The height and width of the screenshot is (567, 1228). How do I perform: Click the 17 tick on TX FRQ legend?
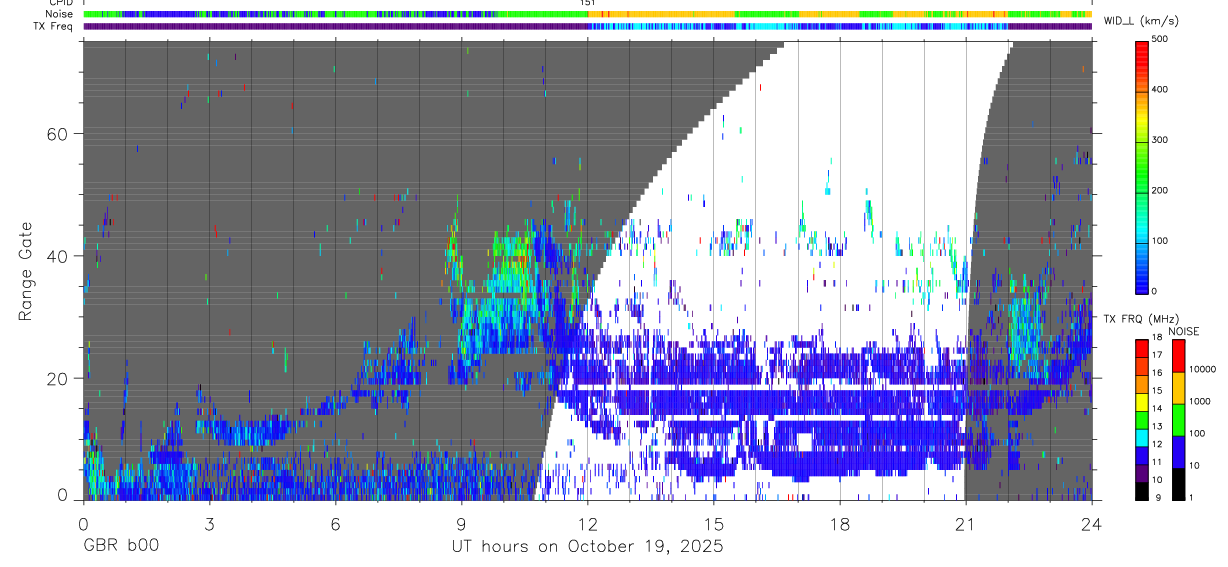click(x=1157, y=357)
